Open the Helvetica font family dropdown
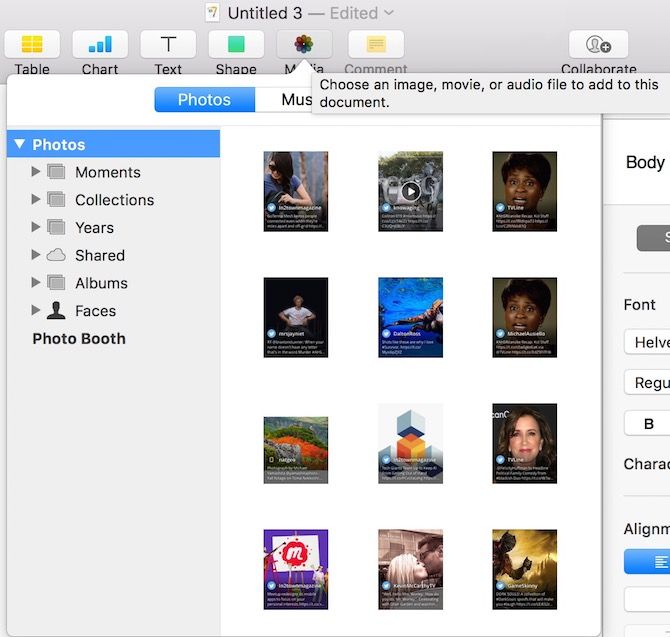Image resolution: width=670 pixels, height=637 pixels. (x=648, y=342)
